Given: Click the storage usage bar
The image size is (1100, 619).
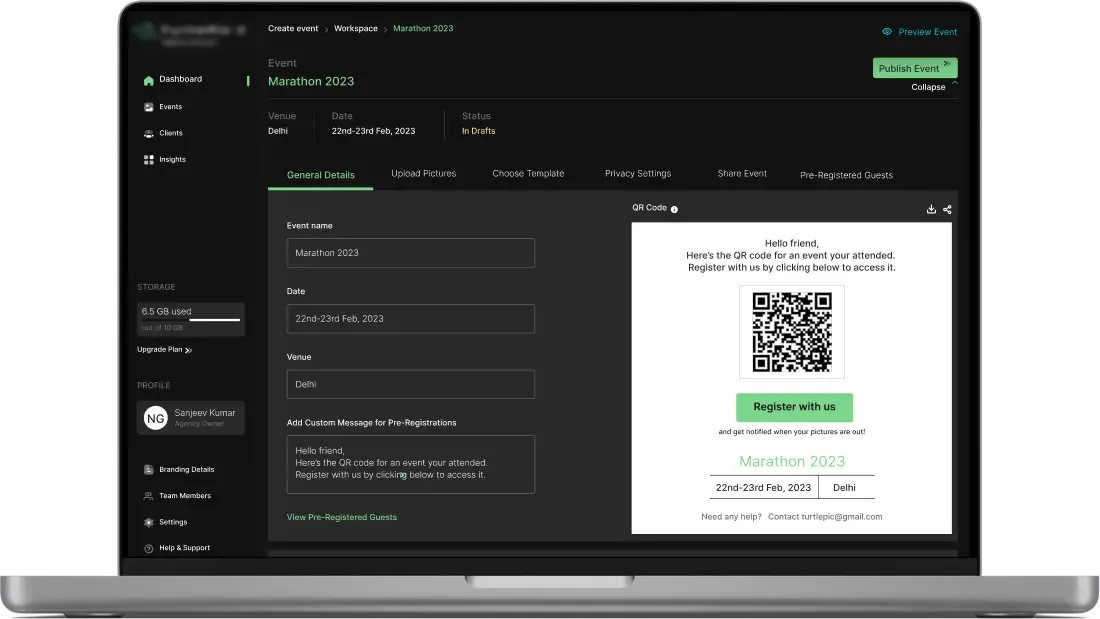Looking at the screenshot, I should 215,320.
